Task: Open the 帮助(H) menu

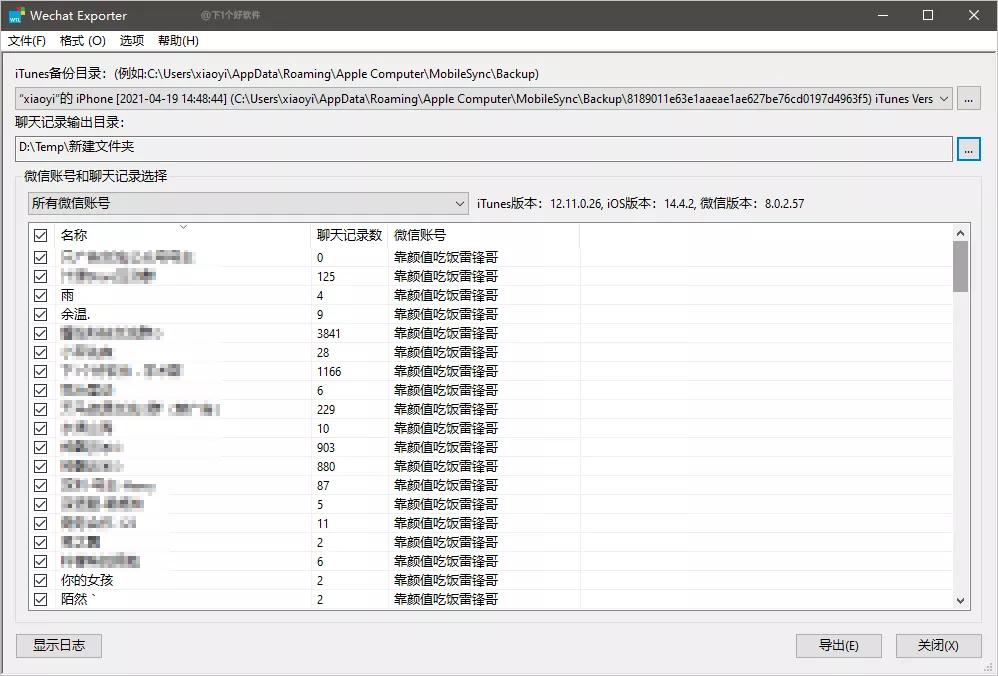Action: point(180,41)
